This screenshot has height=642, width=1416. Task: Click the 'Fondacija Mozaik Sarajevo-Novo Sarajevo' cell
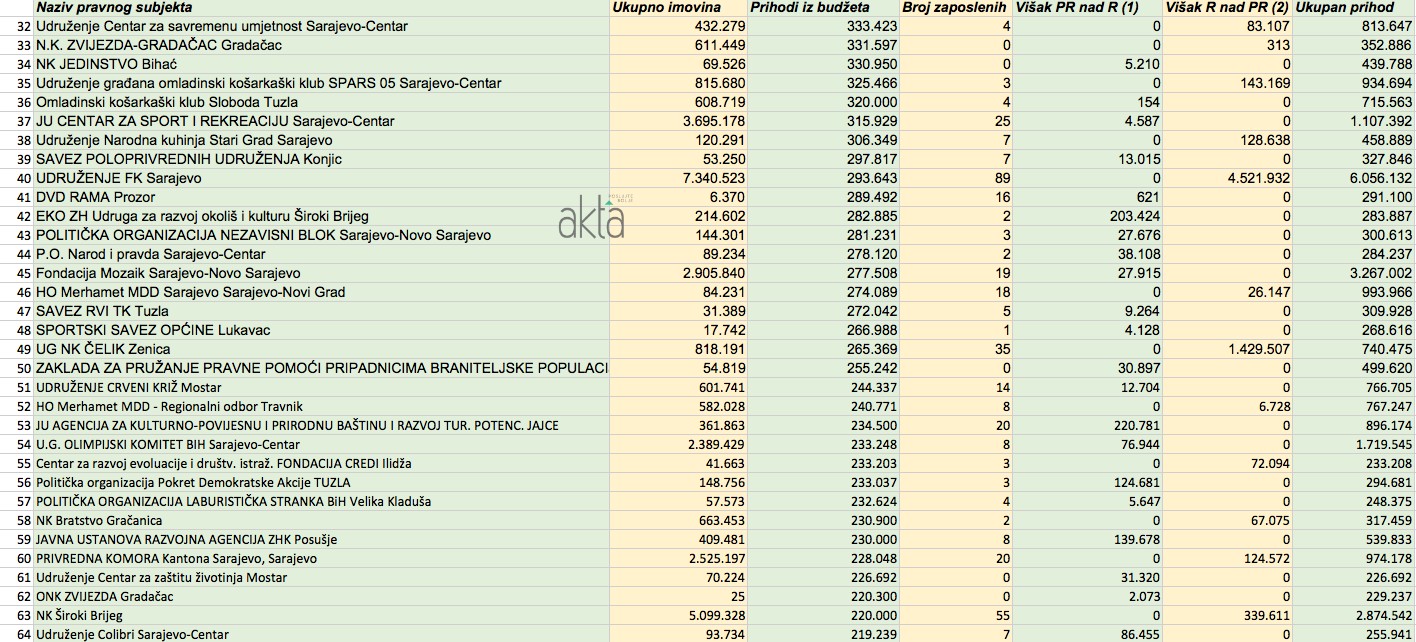pos(168,273)
